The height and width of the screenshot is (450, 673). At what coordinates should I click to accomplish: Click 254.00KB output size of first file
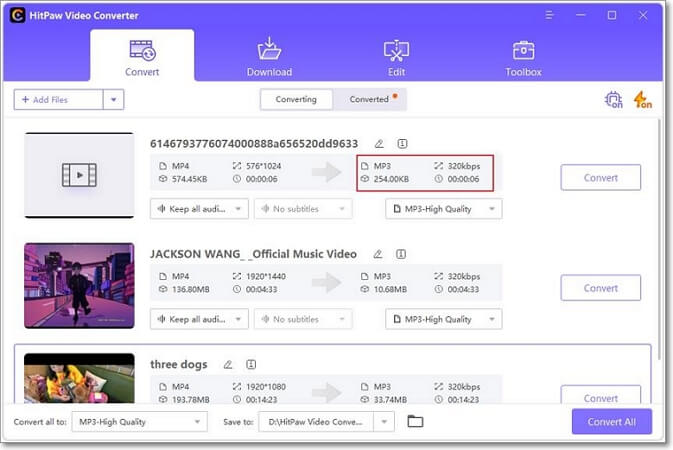click(x=391, y=179)
